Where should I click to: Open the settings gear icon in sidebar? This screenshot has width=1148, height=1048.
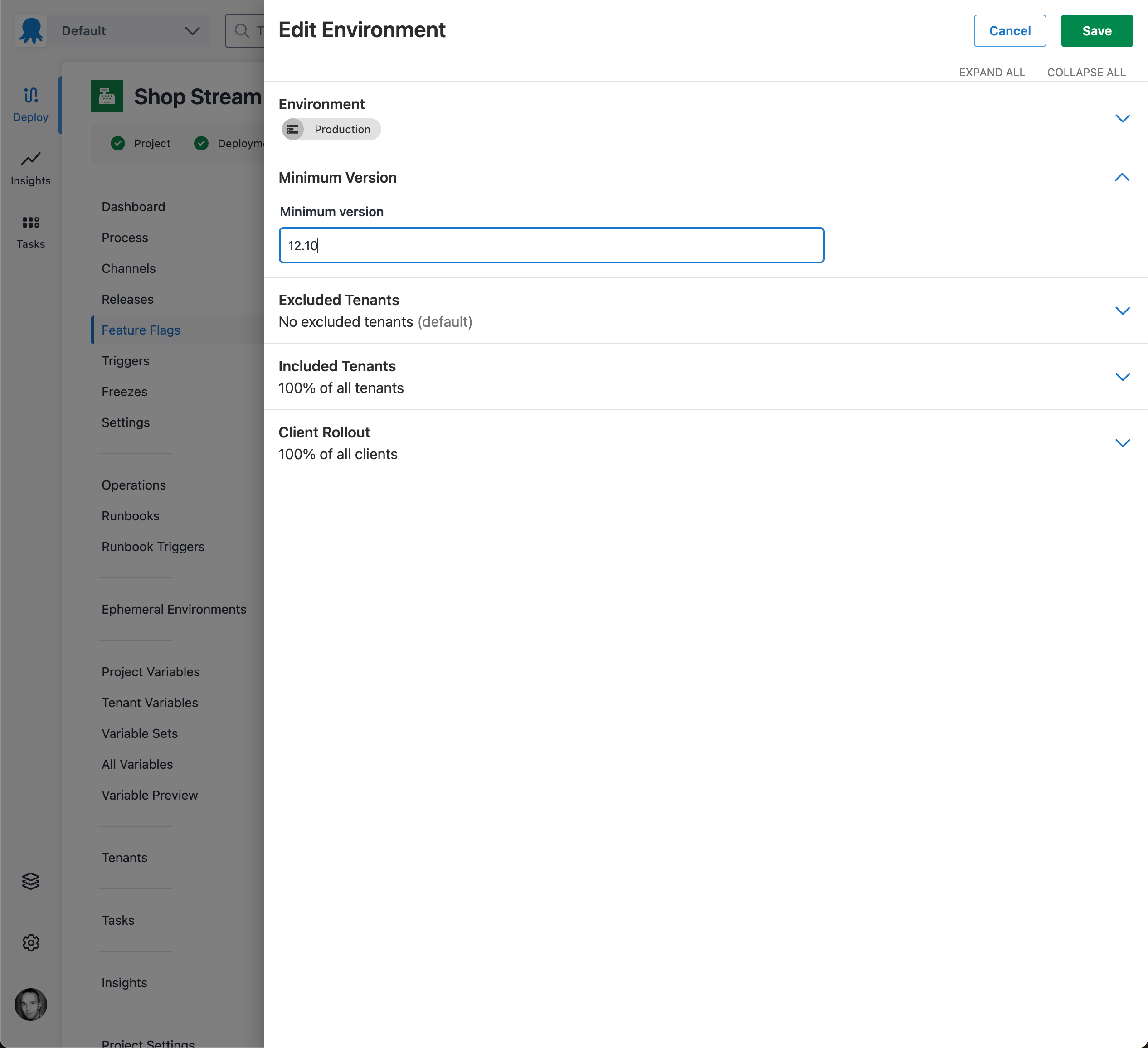(31, 943)
